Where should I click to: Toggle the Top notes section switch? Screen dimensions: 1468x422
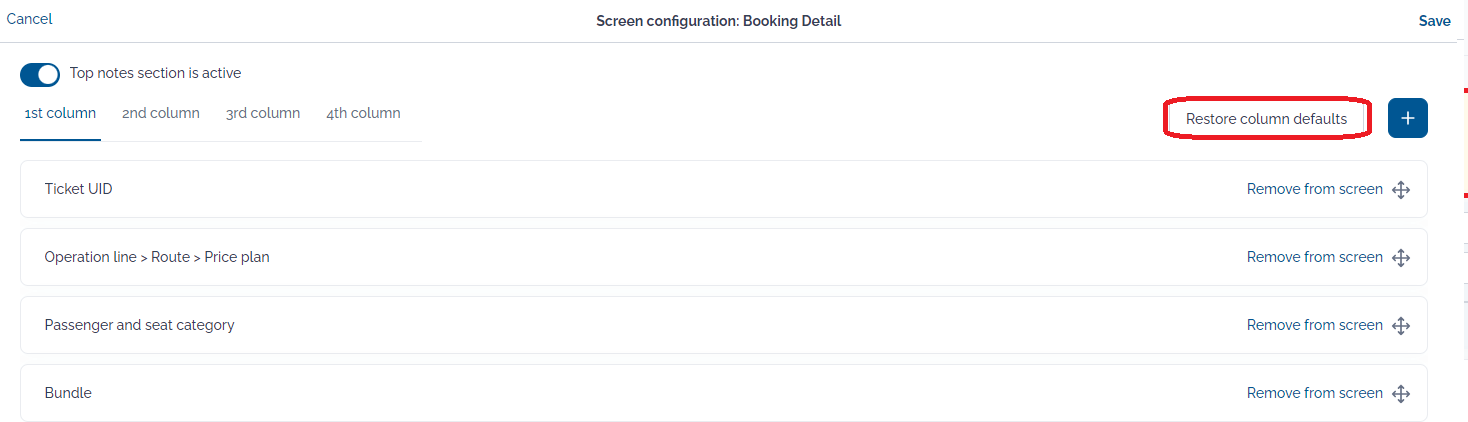pyautogui.click(x=40, y=74)
